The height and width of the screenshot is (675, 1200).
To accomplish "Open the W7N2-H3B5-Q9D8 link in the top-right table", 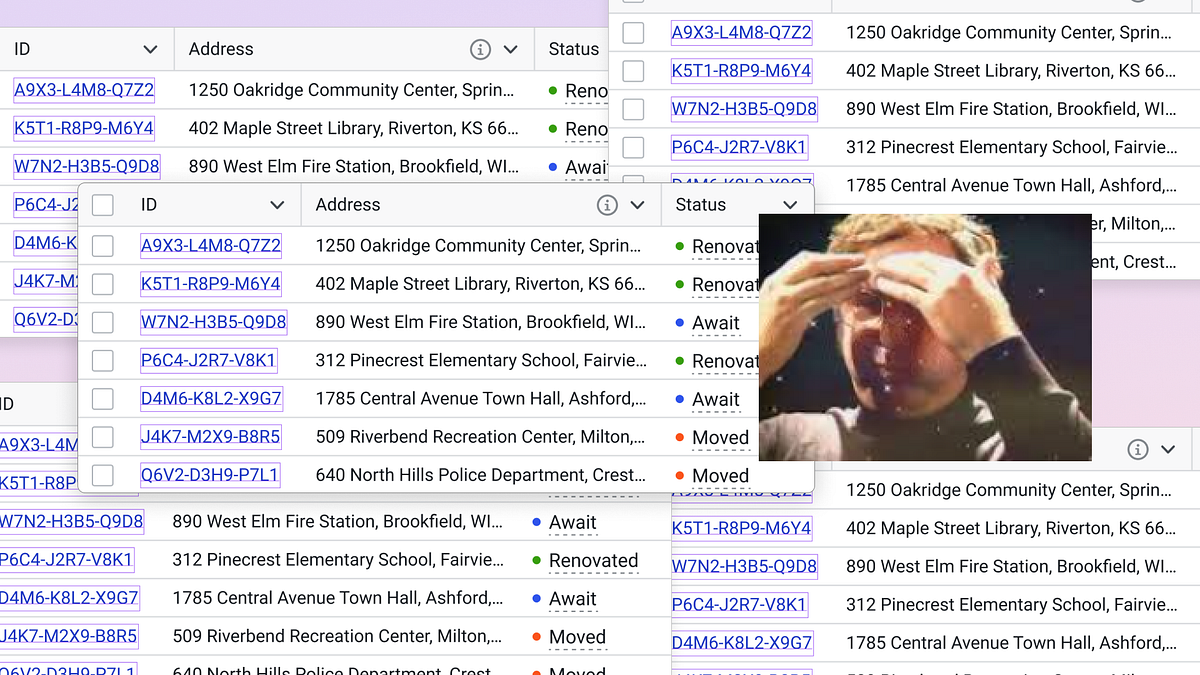I will coord(744,109).
